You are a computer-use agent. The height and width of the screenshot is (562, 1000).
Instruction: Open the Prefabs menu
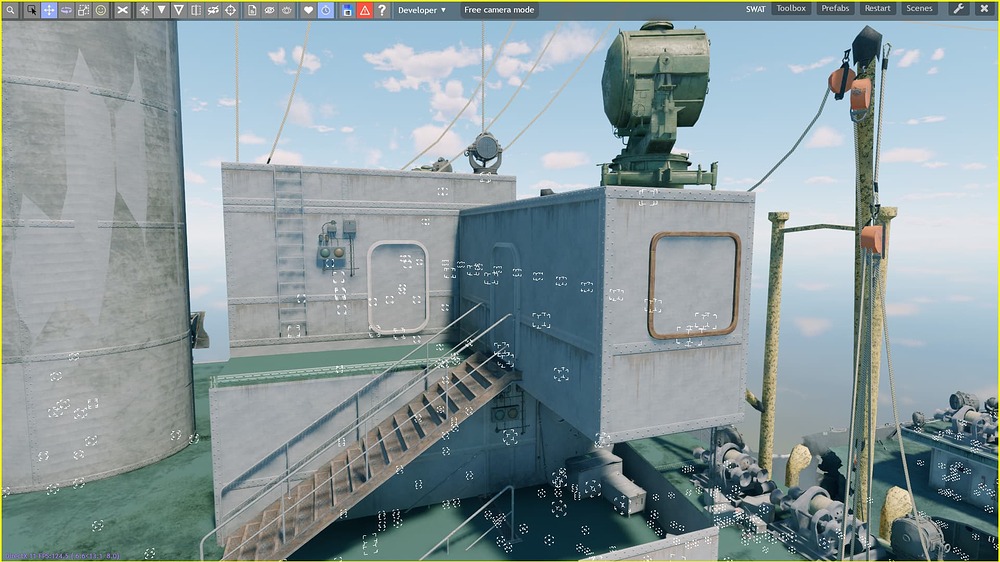(x=835, y=9)
